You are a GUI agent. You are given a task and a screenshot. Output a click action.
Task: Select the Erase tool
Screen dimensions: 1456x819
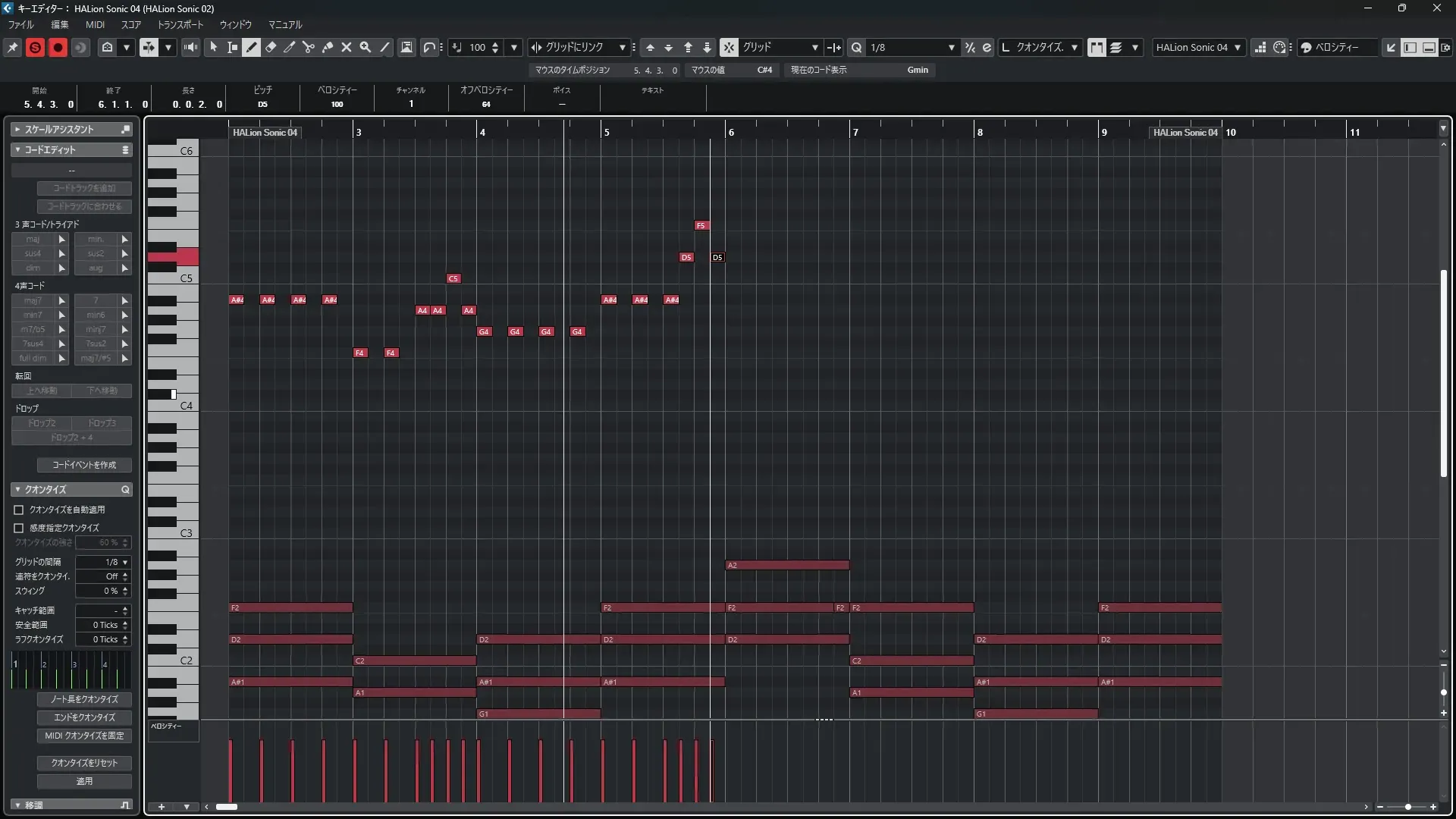(271, 47)
